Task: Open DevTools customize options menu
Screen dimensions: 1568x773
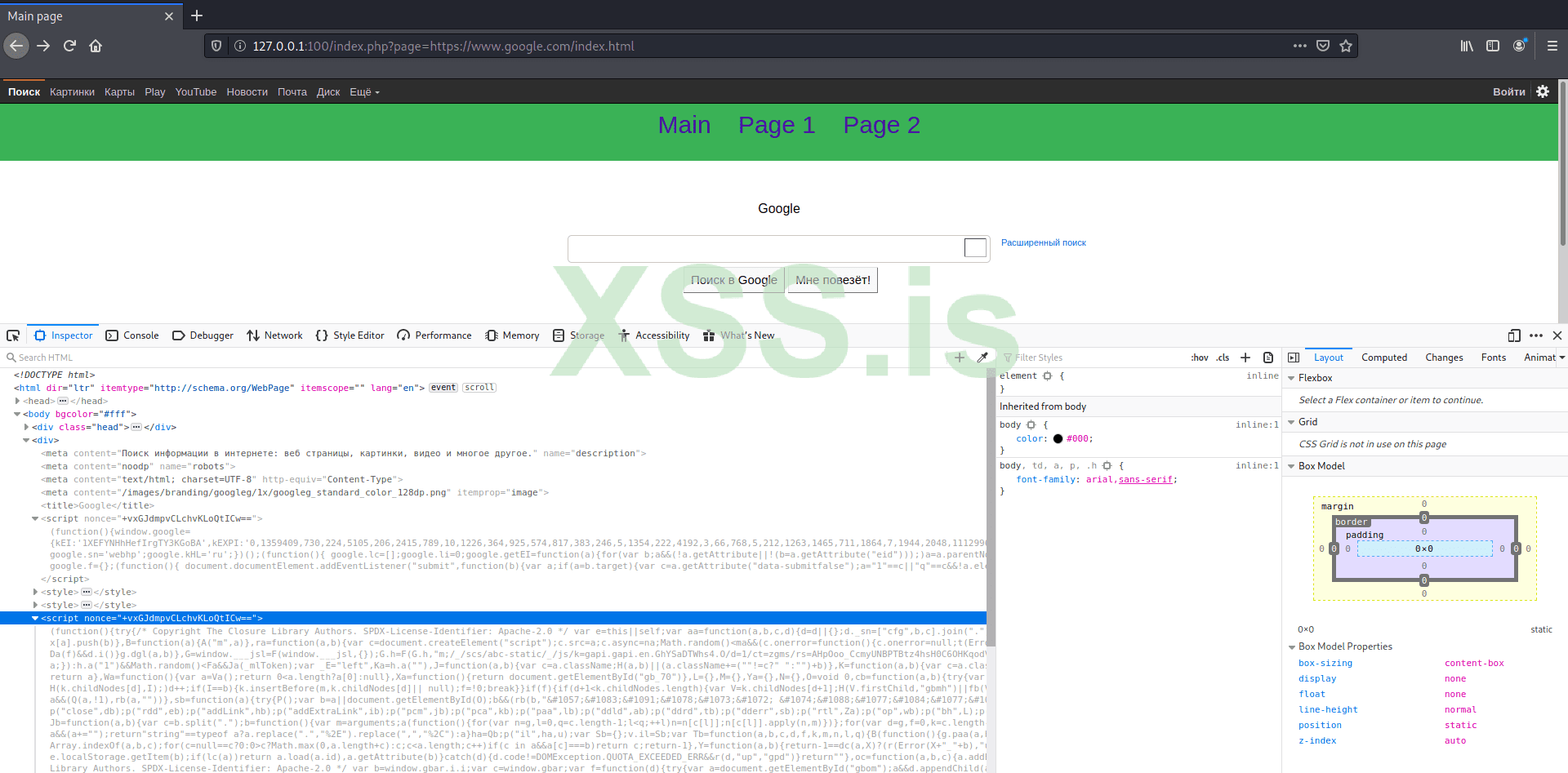Action: pos(1536,335)
